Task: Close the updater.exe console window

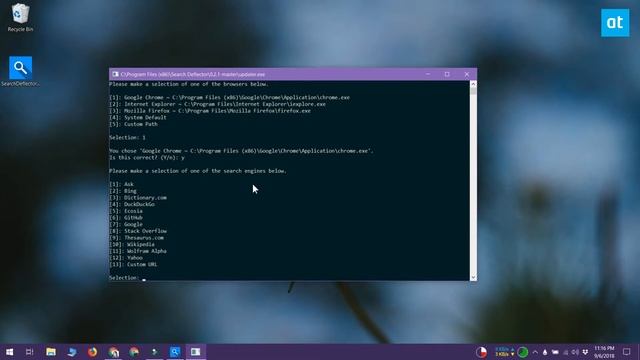Action: [467, 74]
